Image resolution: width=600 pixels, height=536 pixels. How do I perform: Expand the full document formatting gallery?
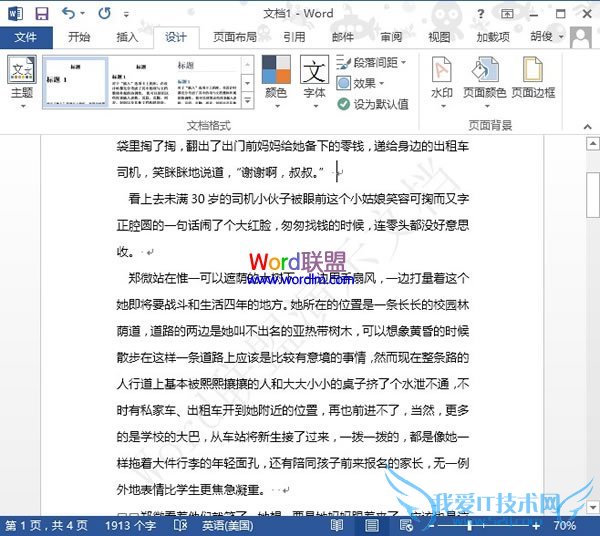[x=248, y=101]
